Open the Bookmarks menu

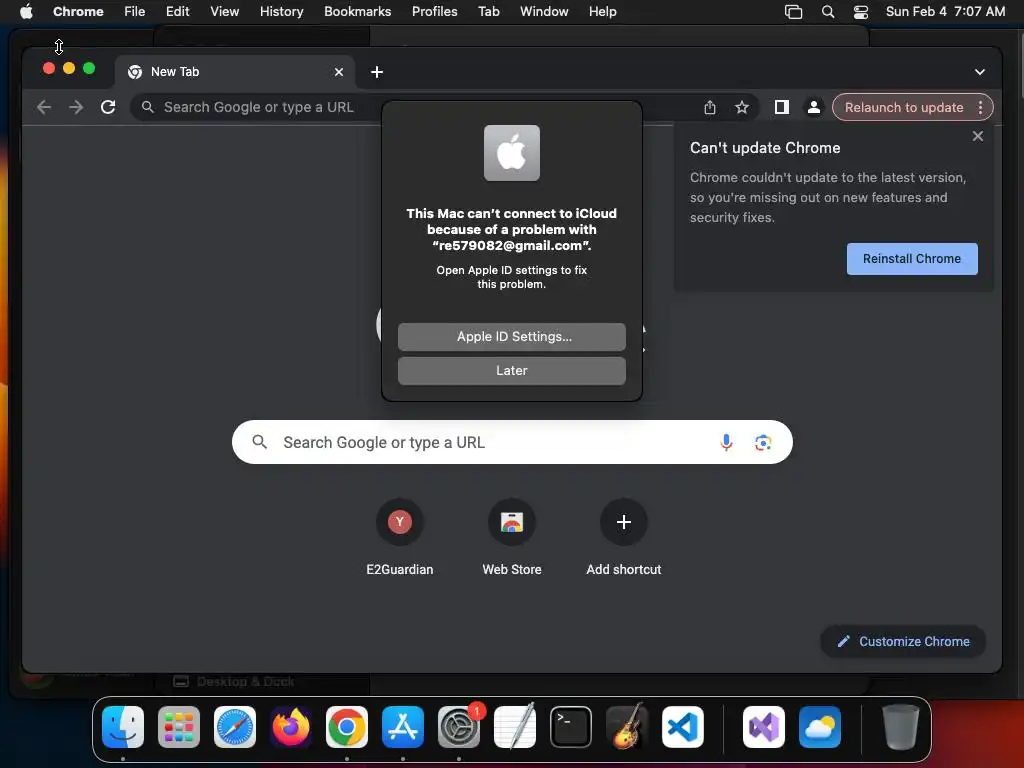(357, 12)
